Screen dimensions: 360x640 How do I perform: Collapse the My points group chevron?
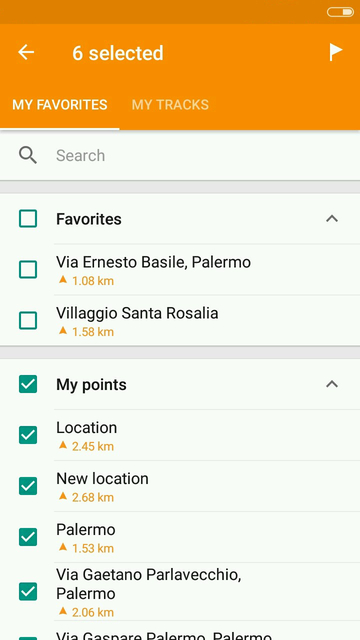coord(332,384)
